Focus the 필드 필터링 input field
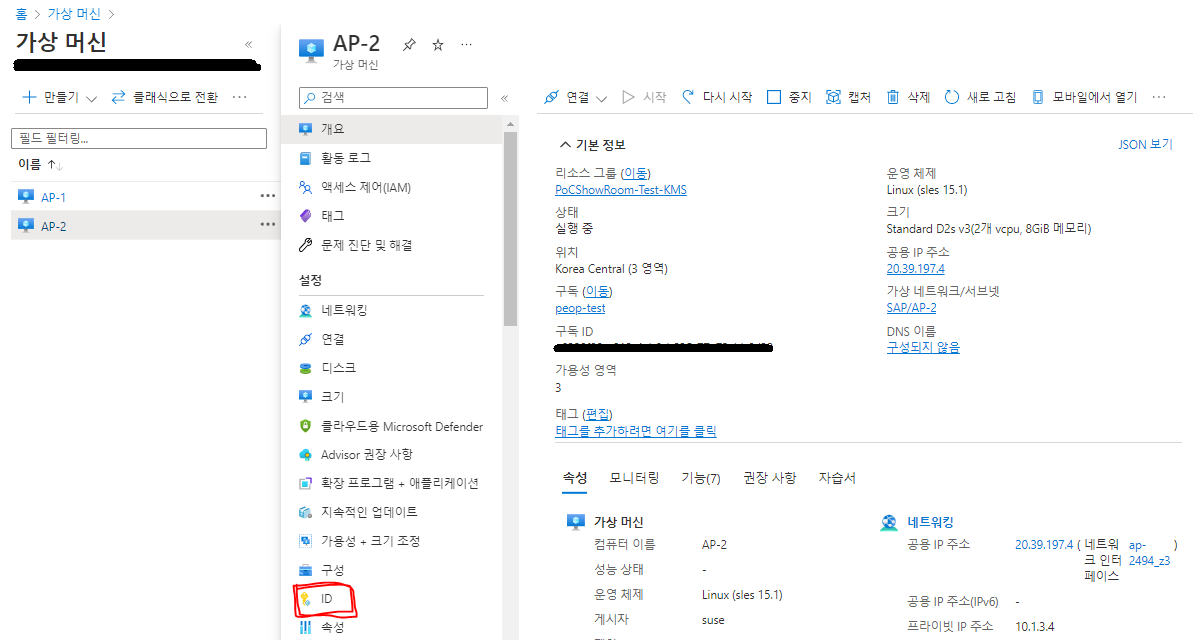The image size is (1193, 640). point(138,139)
